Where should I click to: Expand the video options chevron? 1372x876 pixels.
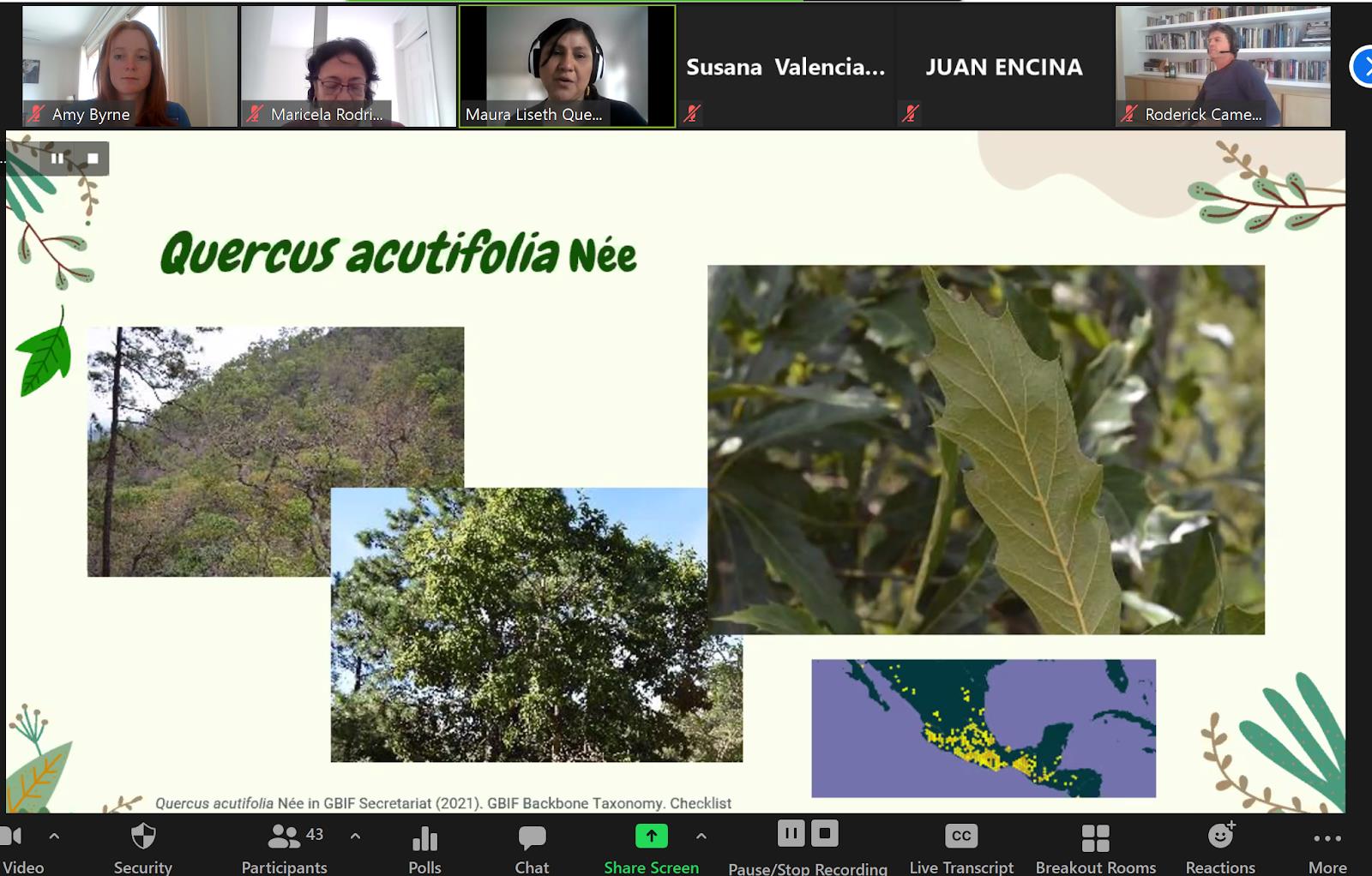(x=54, y=836)
